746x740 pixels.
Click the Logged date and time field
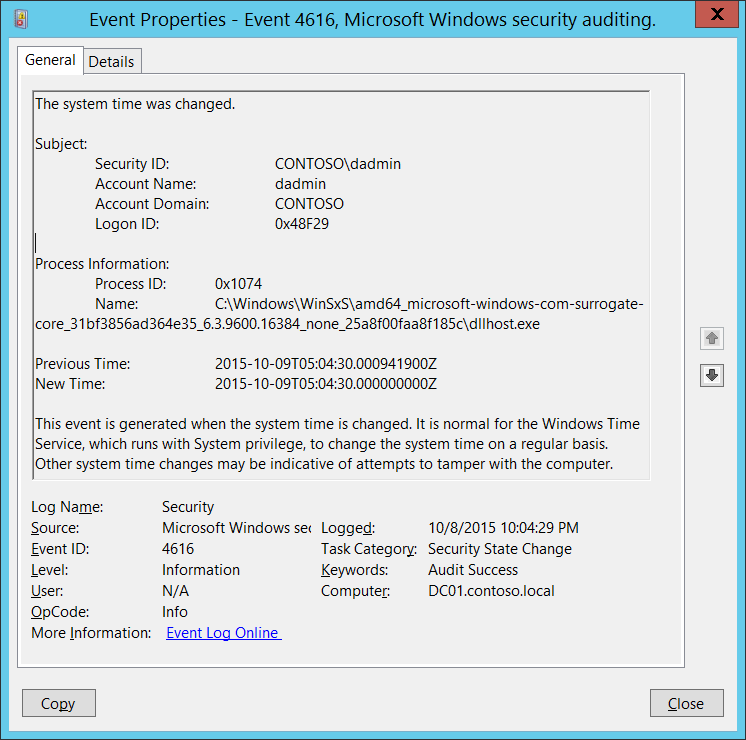coord(503,528)
